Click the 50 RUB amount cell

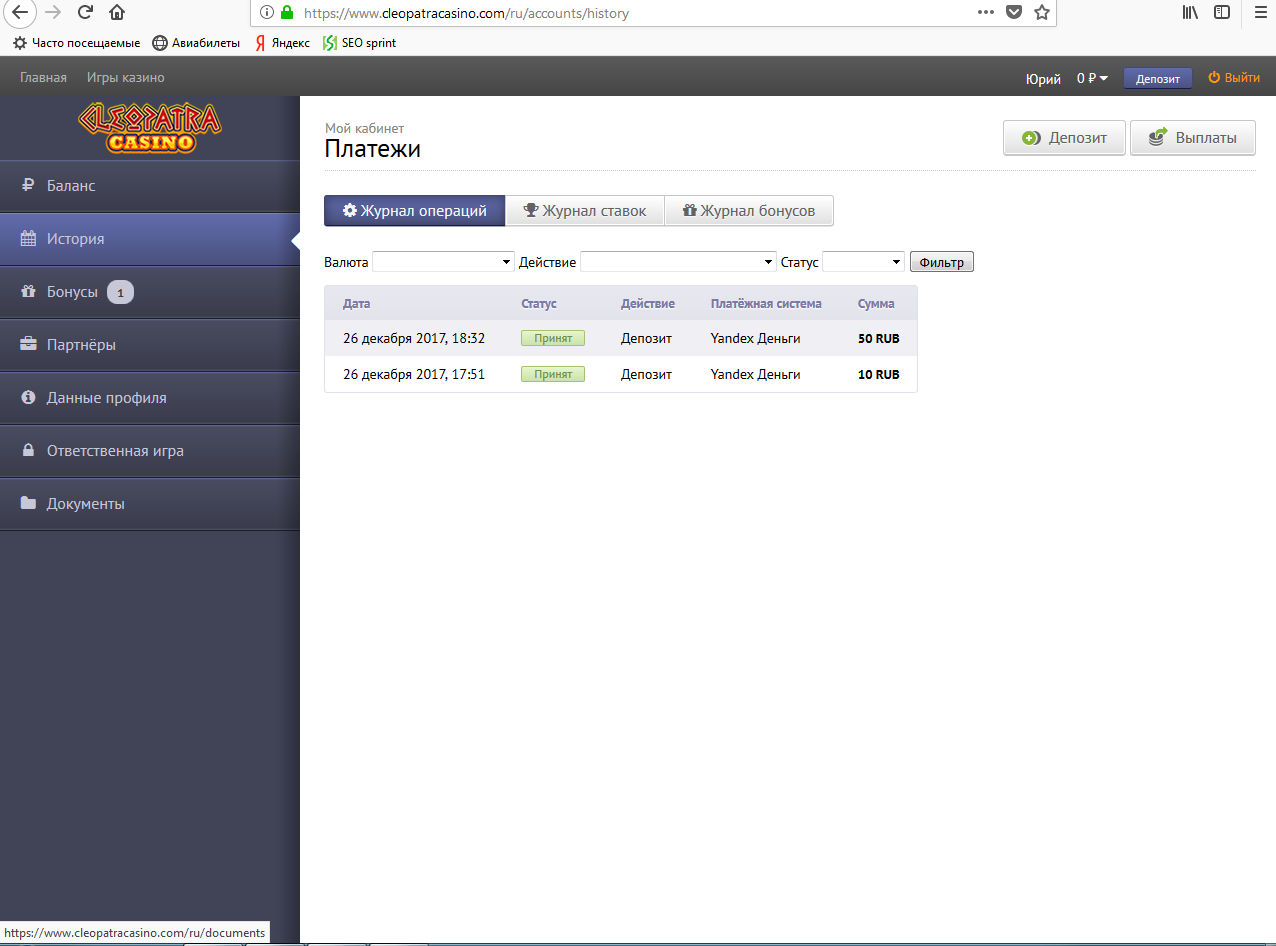pos(879,338)
